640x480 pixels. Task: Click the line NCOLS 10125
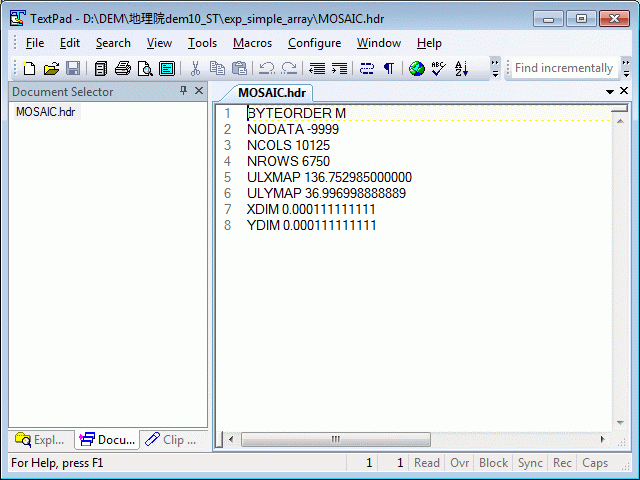pos(288,145)
